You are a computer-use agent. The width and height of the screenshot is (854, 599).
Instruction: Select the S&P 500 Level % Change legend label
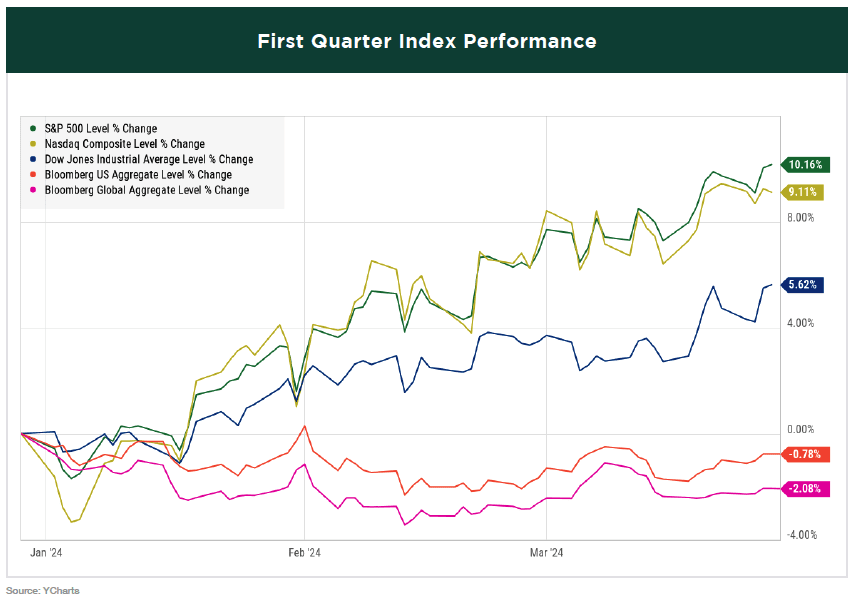click(101, 129)
